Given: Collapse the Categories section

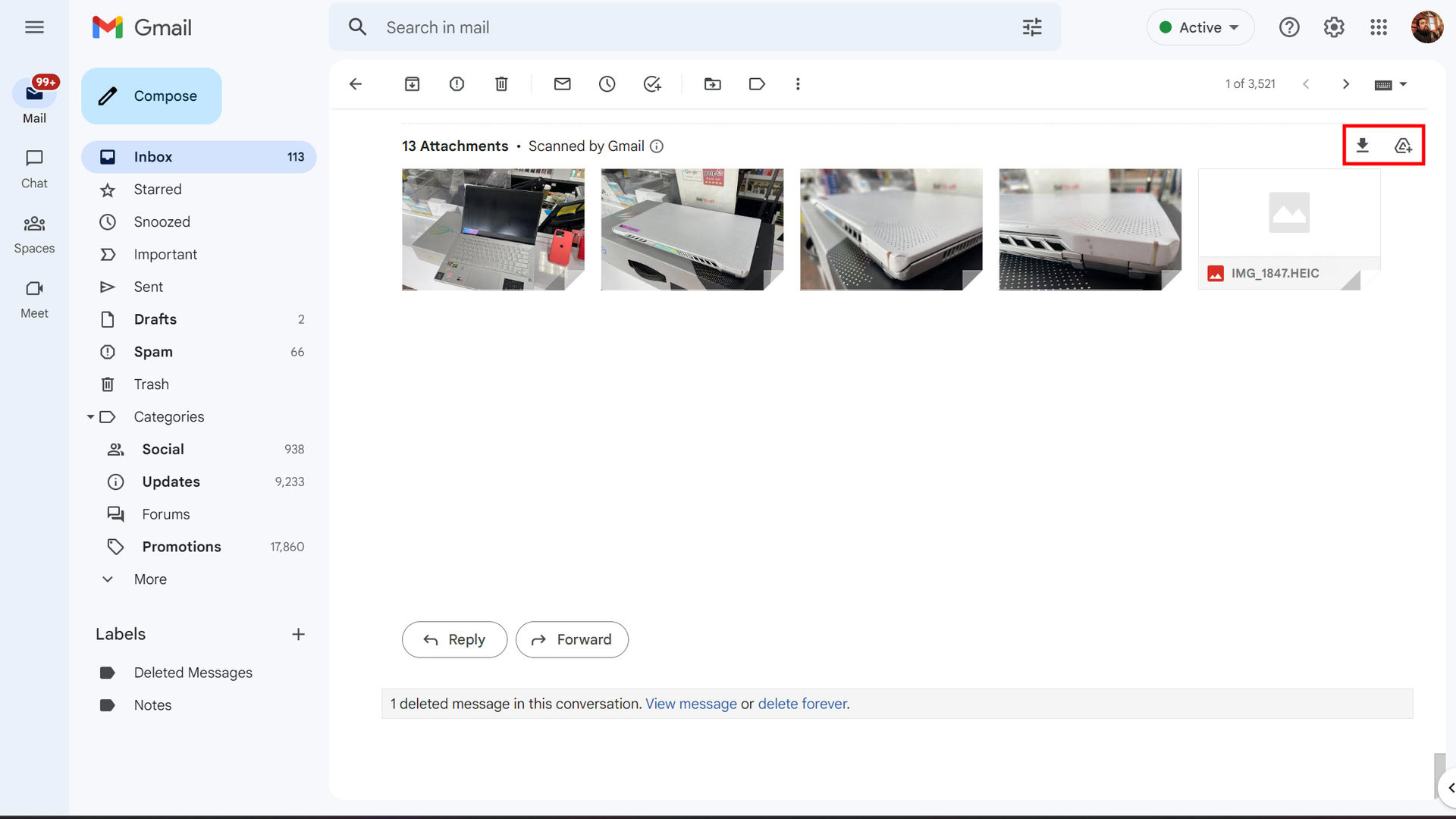Looking at the screenshot, I should tap(90, 417).
